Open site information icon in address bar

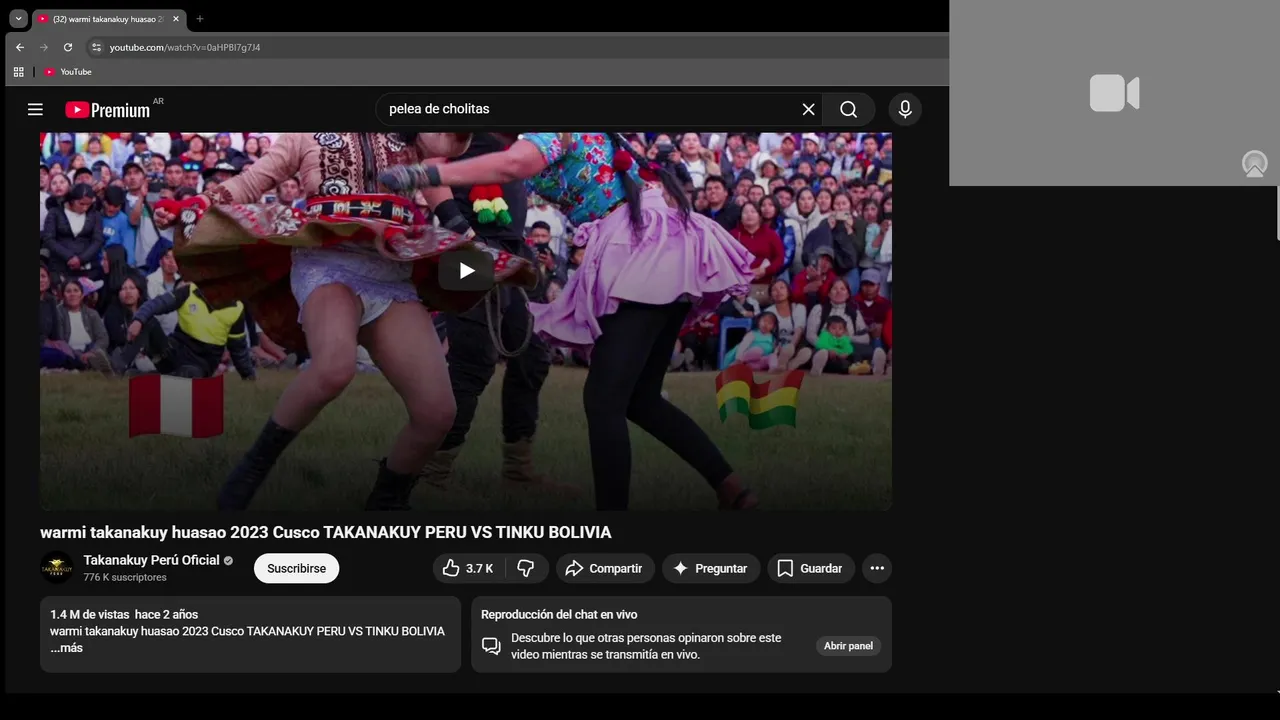click(x=96, y=47)
